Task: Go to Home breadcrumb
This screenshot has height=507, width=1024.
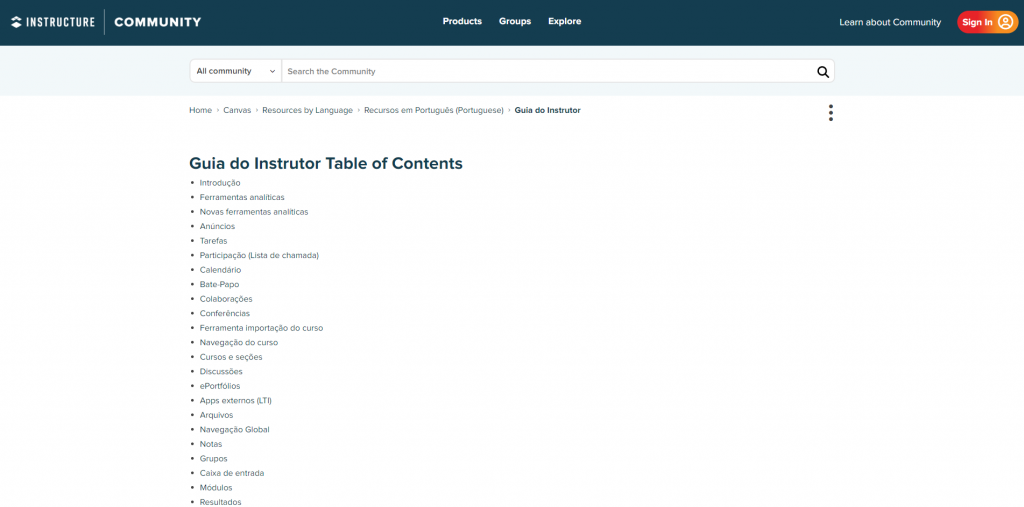Action: [200, 110]
